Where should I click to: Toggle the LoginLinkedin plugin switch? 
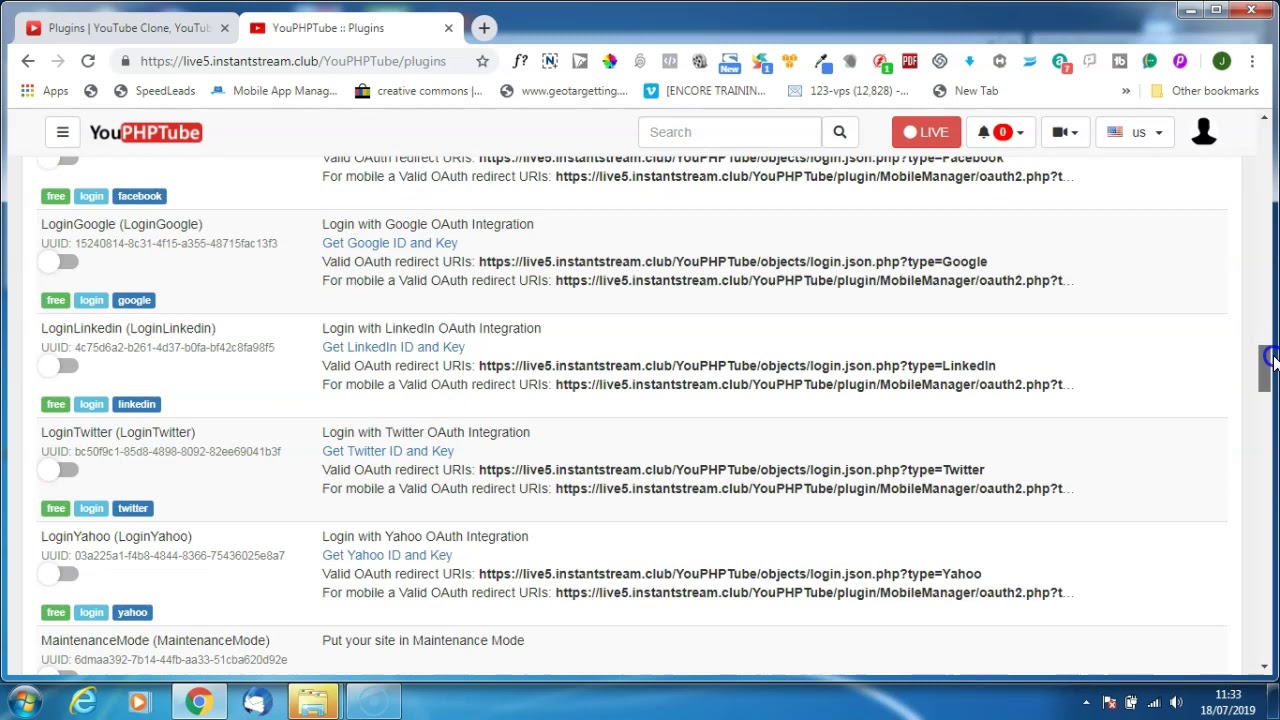[x=58, y=366]
